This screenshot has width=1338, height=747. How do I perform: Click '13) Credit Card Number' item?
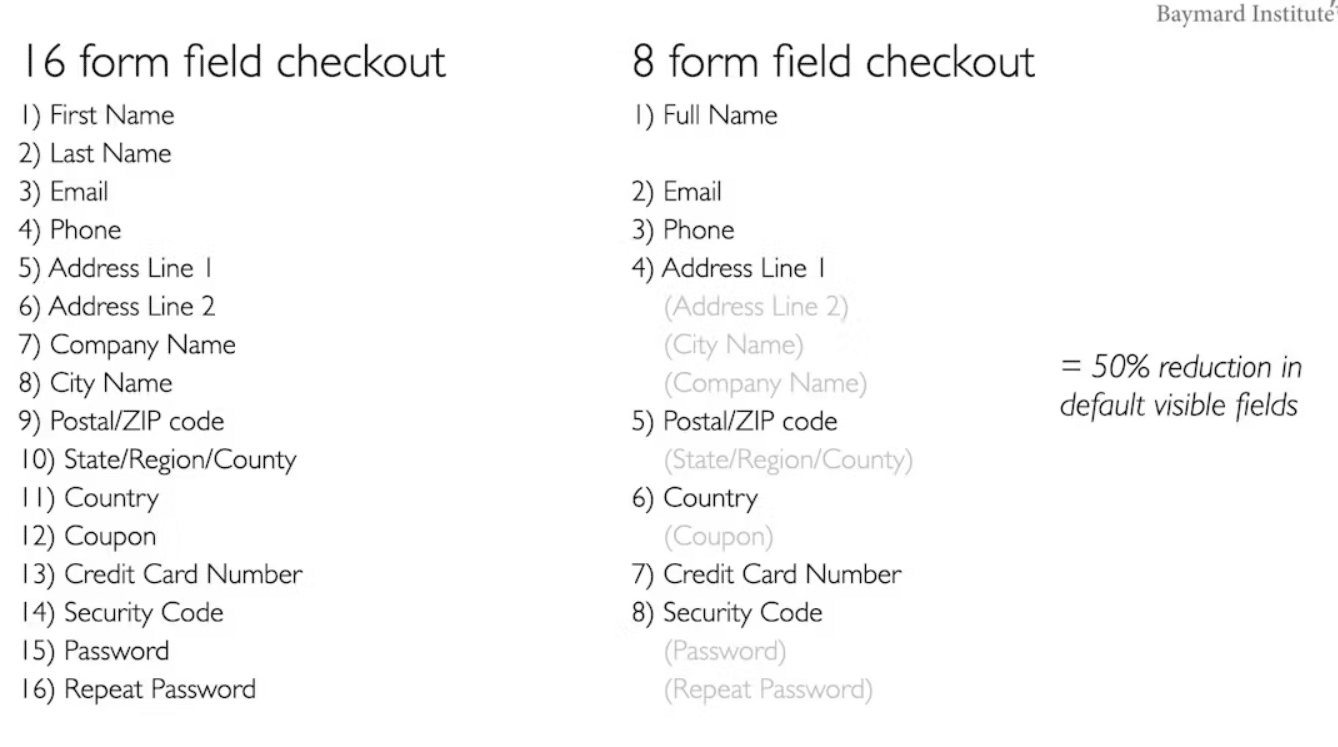pyautogui.click(x=159, y=574)
